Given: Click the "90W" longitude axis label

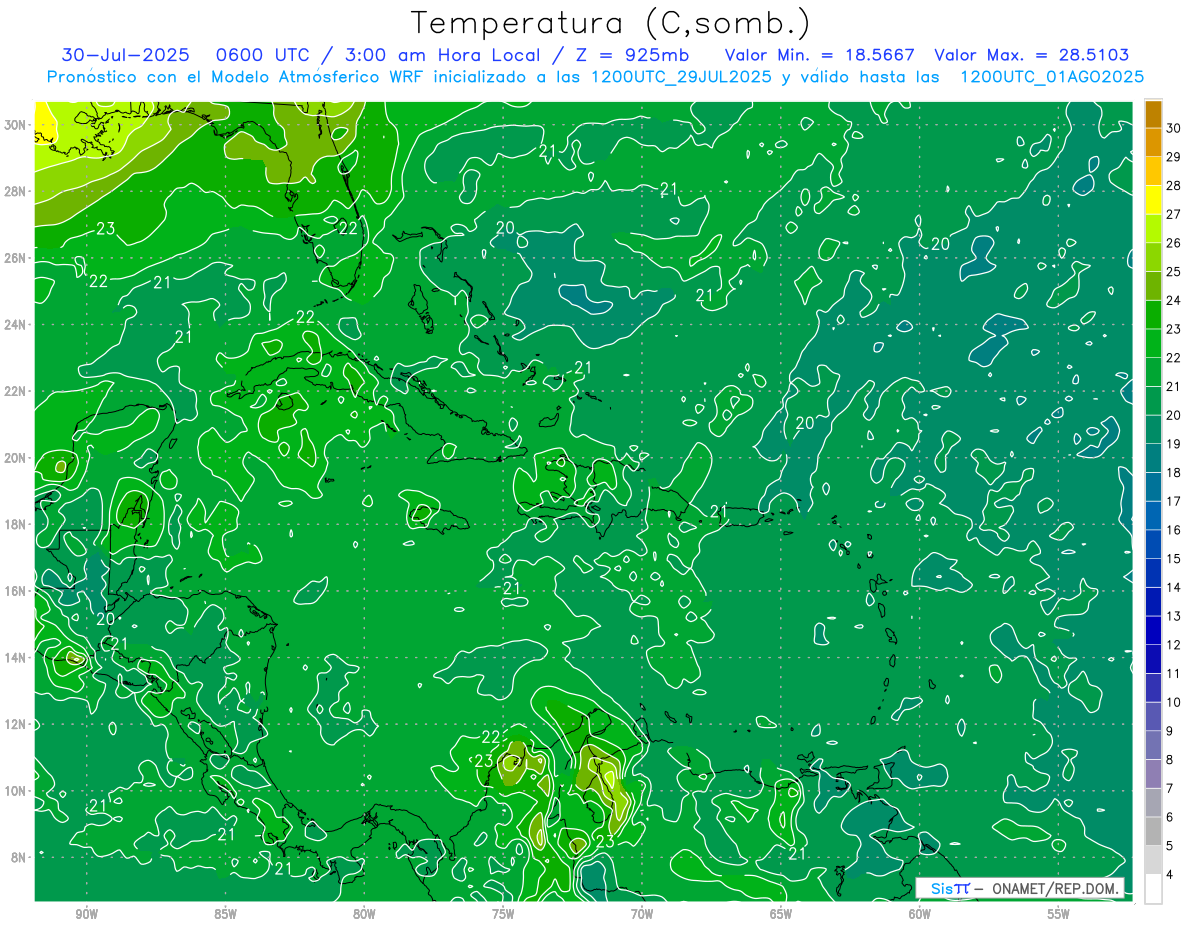Looking at the screenshot, I should 86,914.
